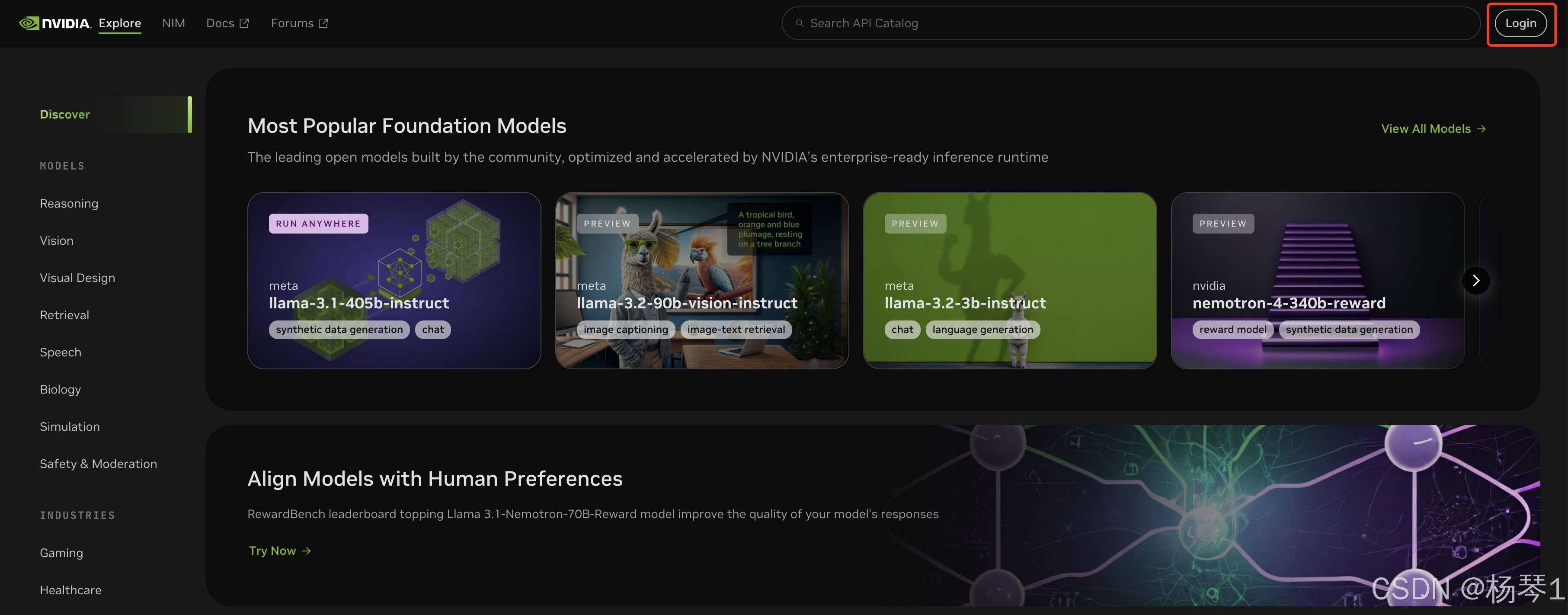Open the Docs external link

coord(227,23)
